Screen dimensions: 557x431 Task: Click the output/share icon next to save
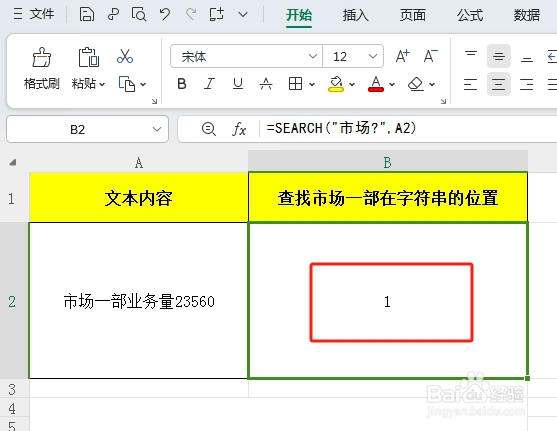(x=113, y=14)
